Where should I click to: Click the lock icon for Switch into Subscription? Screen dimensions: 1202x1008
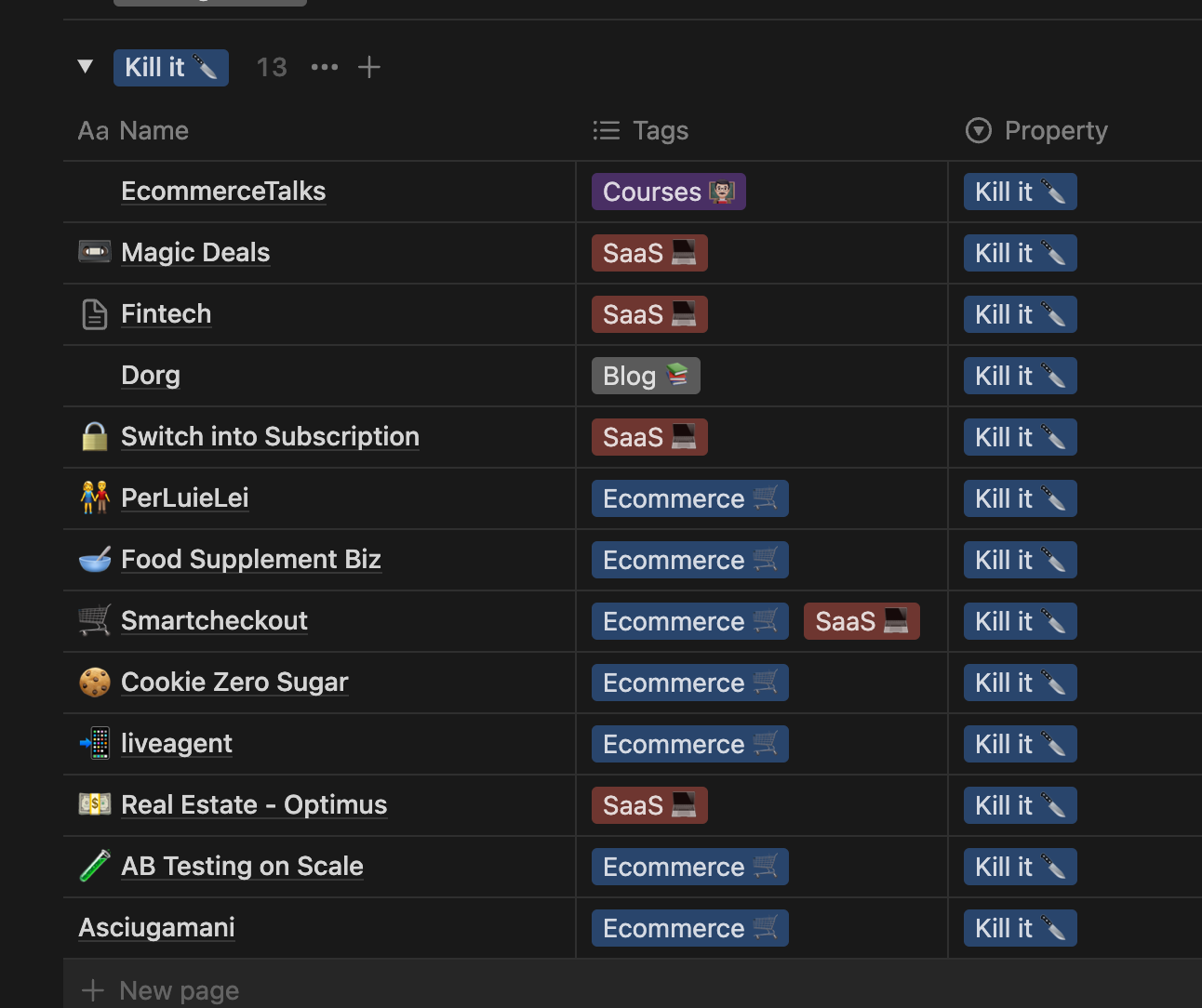click(95, 436)
